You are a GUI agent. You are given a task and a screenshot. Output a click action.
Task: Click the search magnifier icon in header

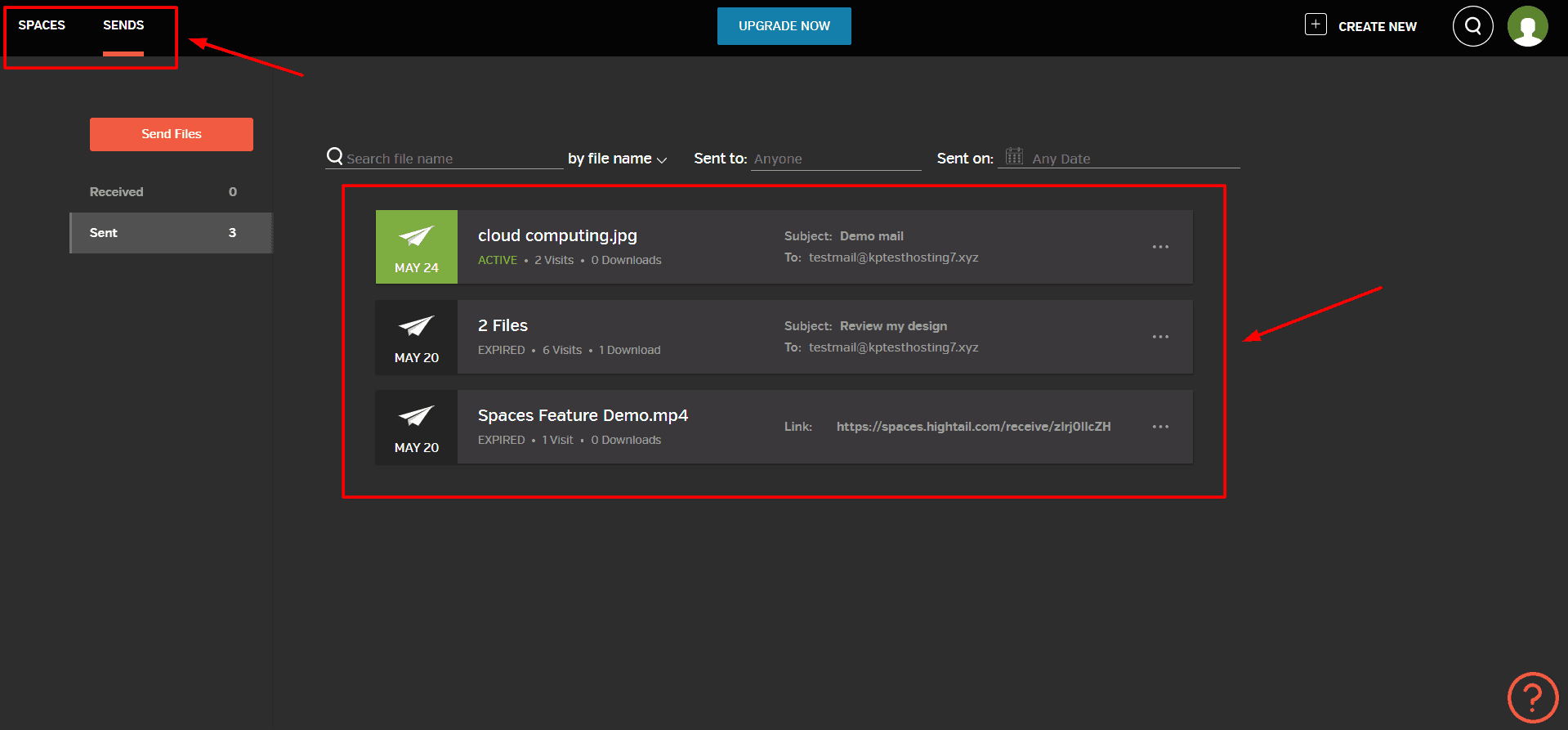point(1472,26)
